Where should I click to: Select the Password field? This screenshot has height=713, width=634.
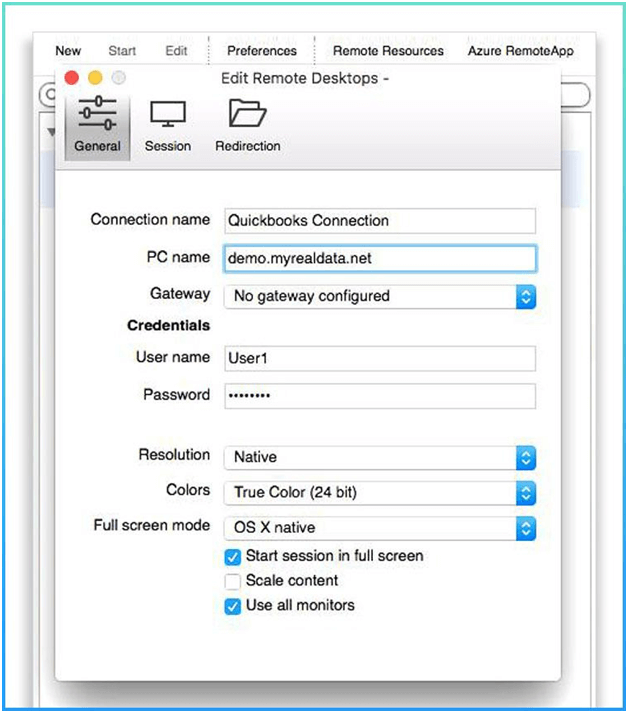[x=380, y=395]
